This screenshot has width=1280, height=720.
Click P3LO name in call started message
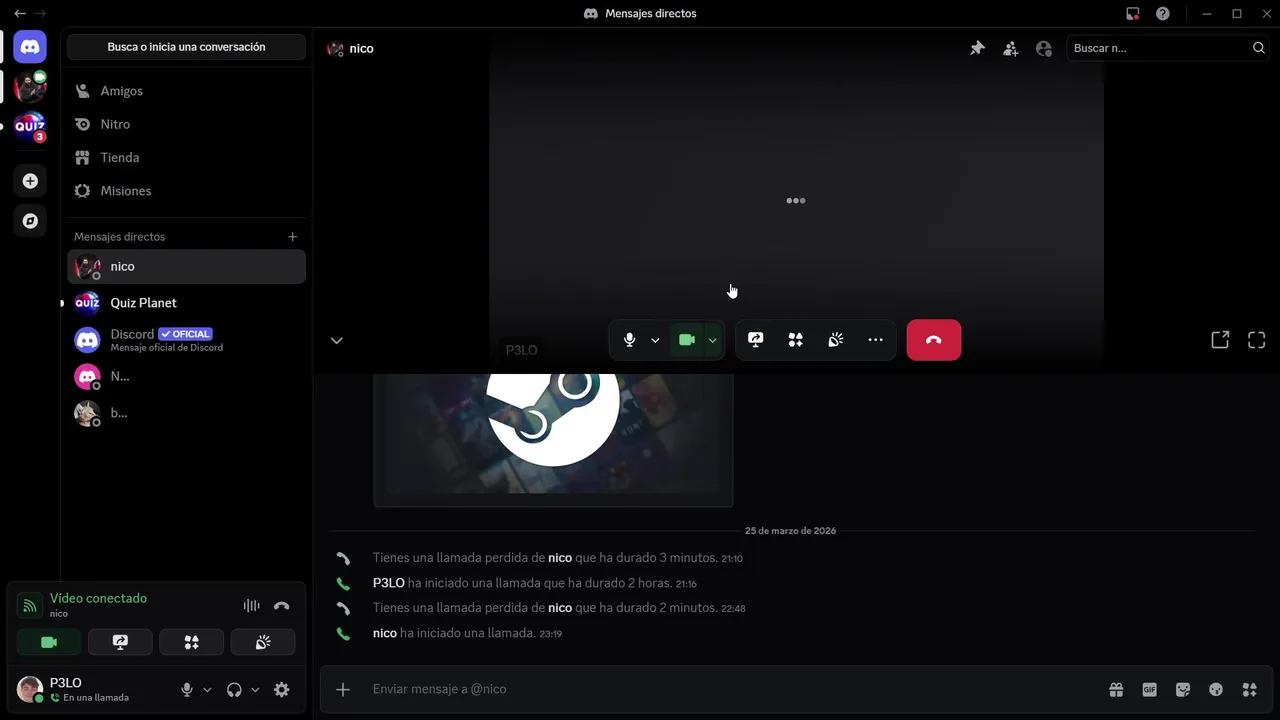click(388, 583)
